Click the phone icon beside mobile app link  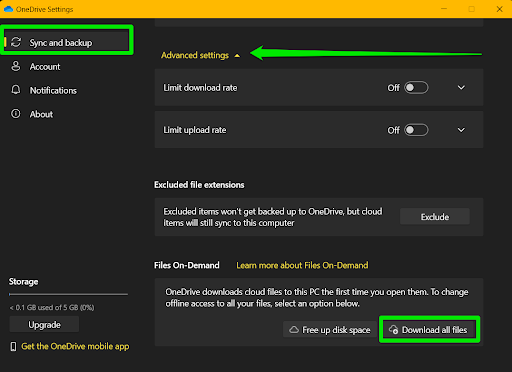[x=13, y=347]
